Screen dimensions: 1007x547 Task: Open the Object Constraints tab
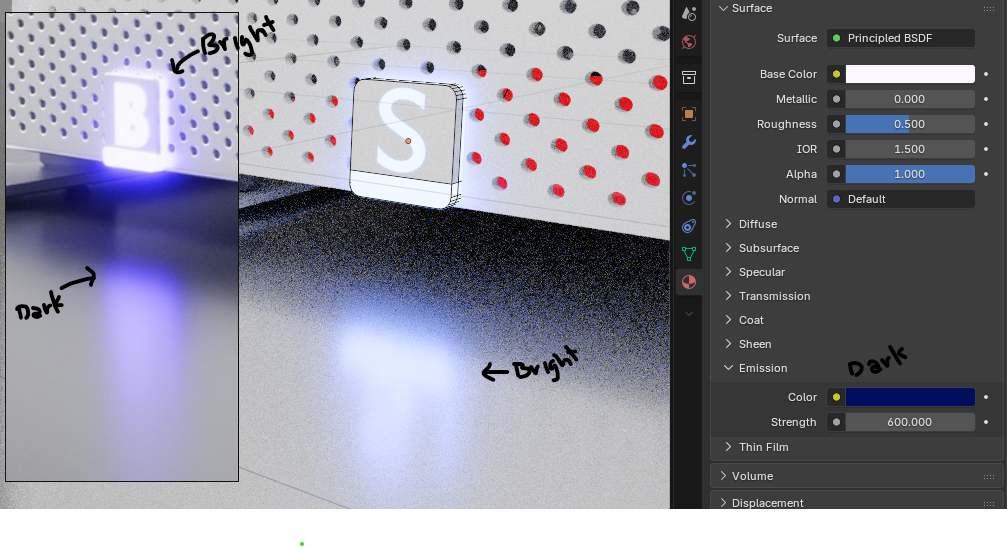[688, 226]
